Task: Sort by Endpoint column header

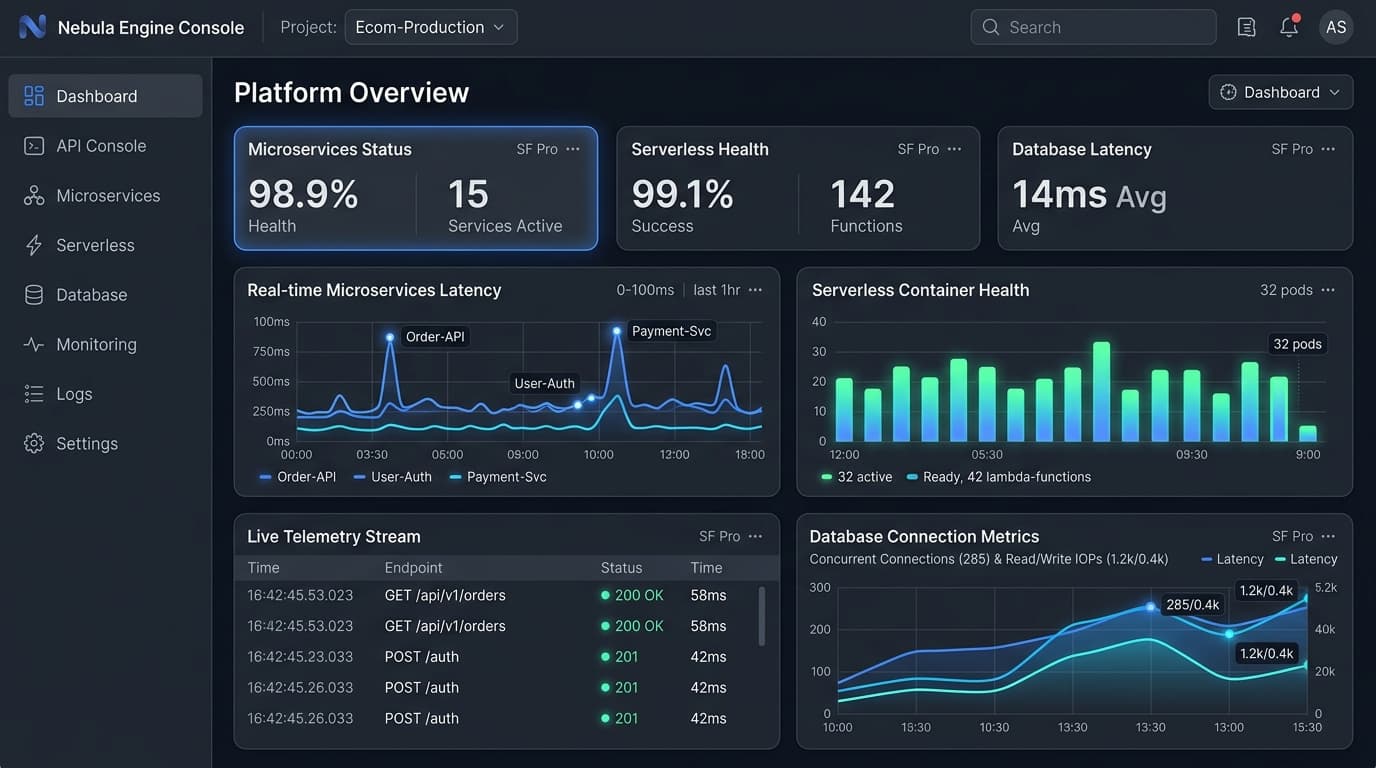Action: point(413,567)
